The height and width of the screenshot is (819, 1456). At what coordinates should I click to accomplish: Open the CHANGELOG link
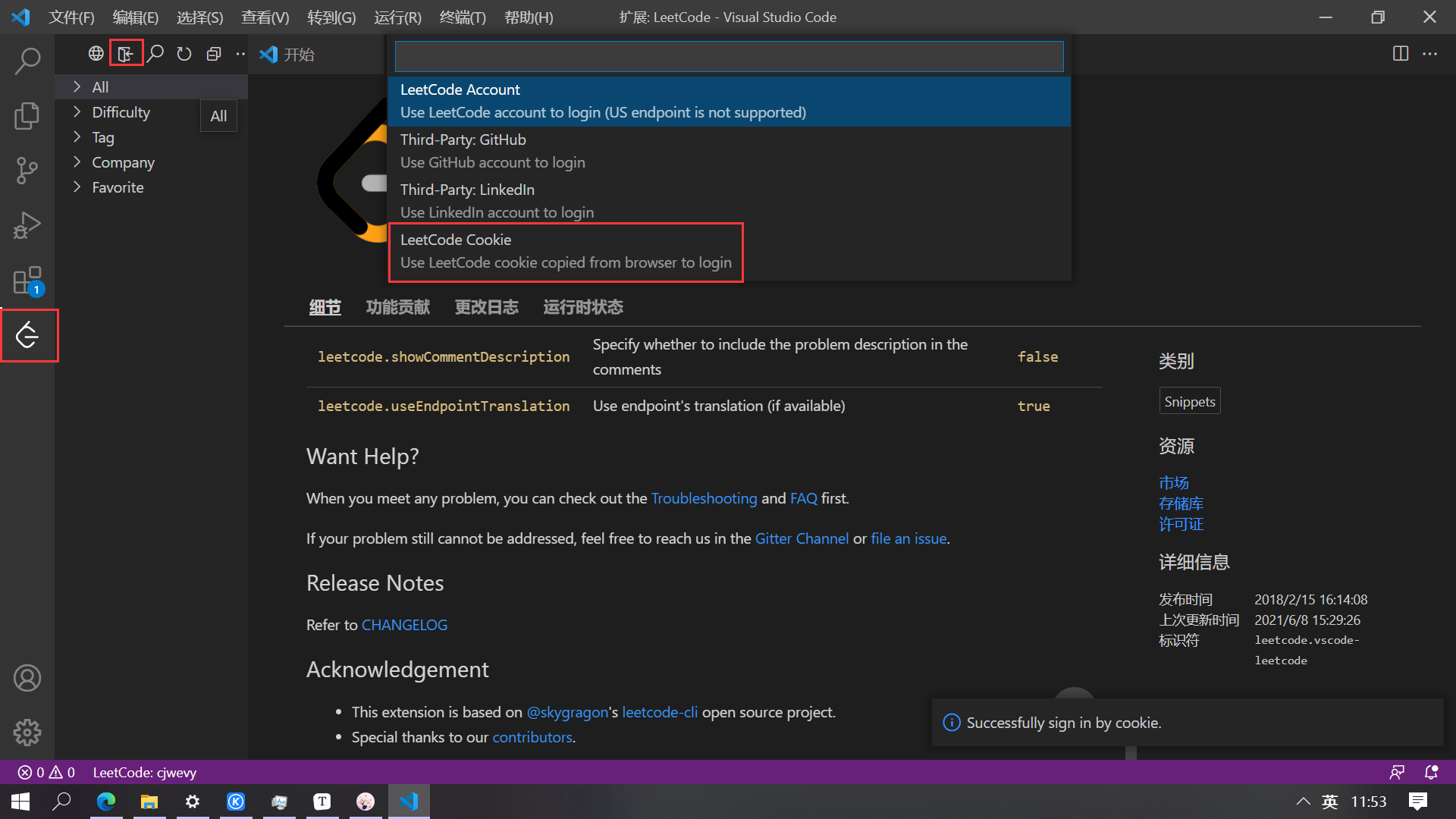[404, 625]
